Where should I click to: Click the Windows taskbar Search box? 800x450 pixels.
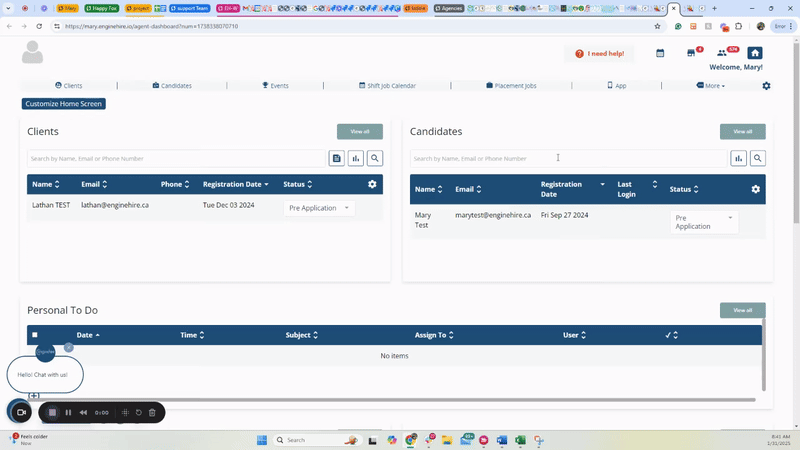tap(316, 440)
